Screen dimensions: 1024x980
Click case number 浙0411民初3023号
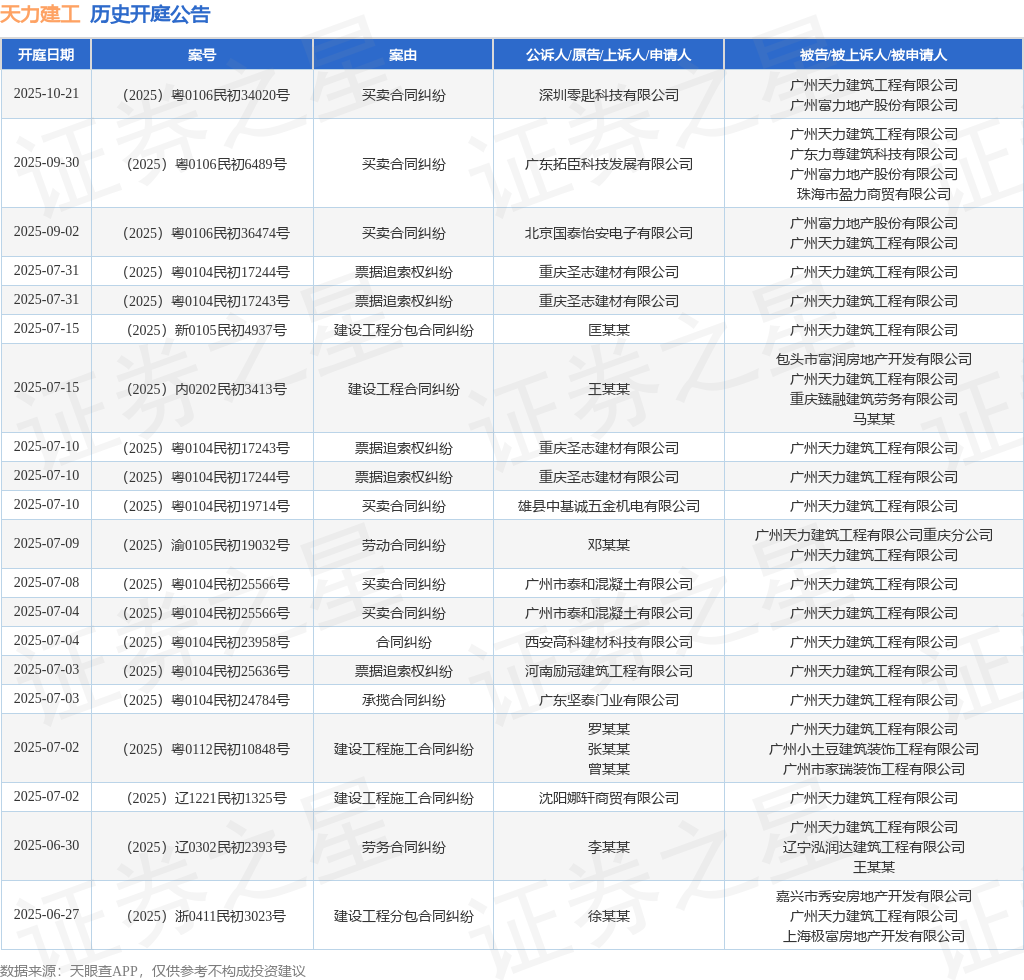point(206,917)
